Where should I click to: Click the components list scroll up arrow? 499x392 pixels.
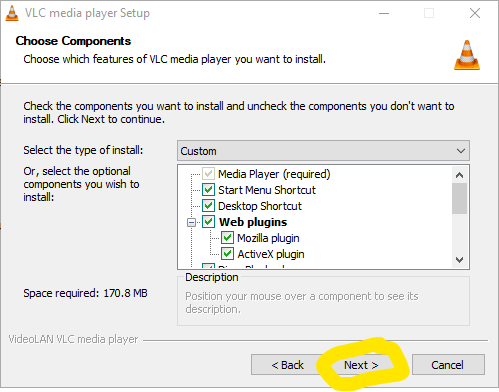coord(459,175)
